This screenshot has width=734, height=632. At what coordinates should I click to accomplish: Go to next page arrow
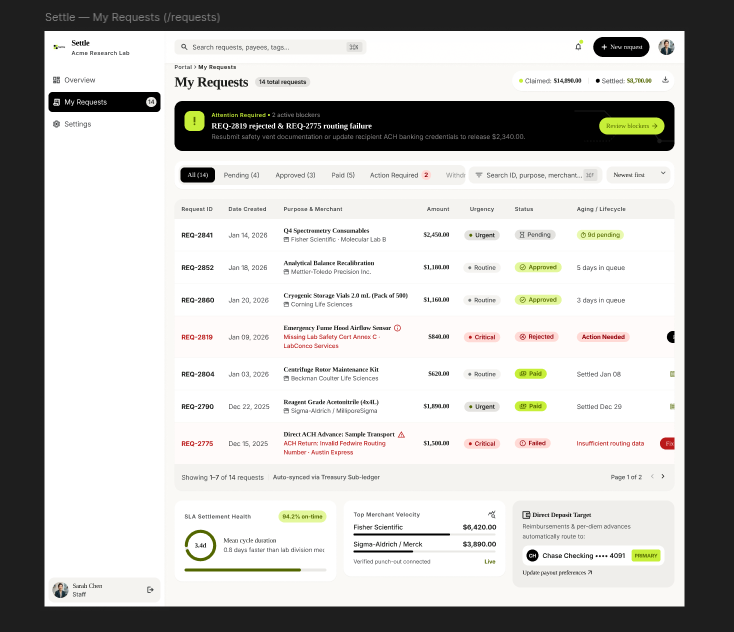[663, 477]
